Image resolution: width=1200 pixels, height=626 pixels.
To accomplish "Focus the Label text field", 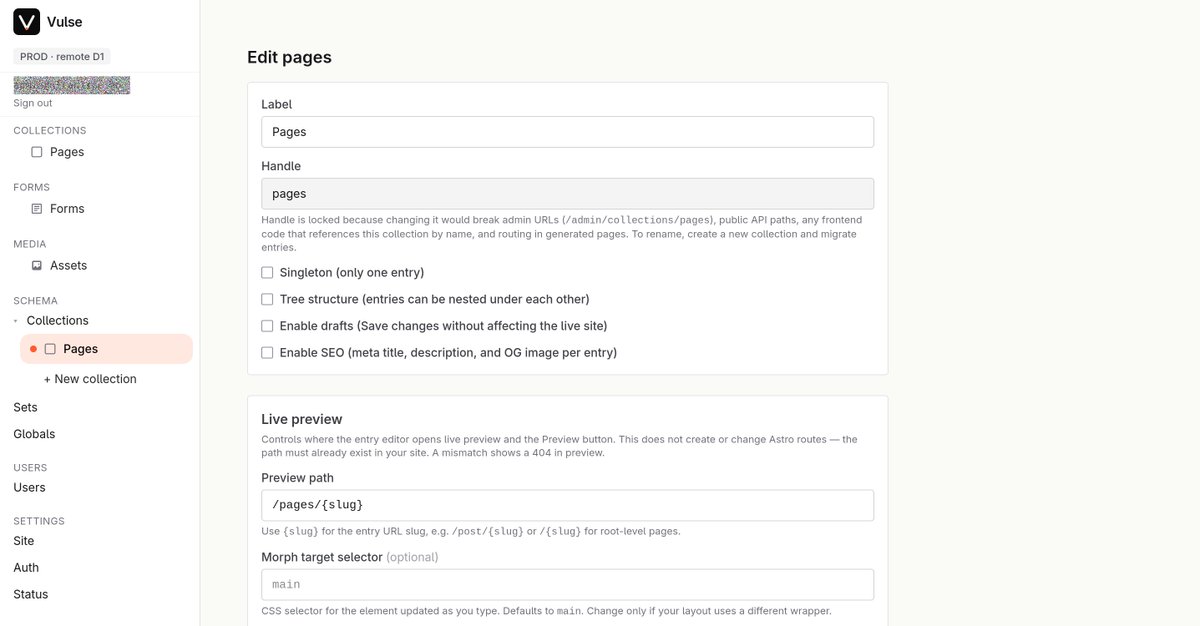I will click(x=567, y=132).
